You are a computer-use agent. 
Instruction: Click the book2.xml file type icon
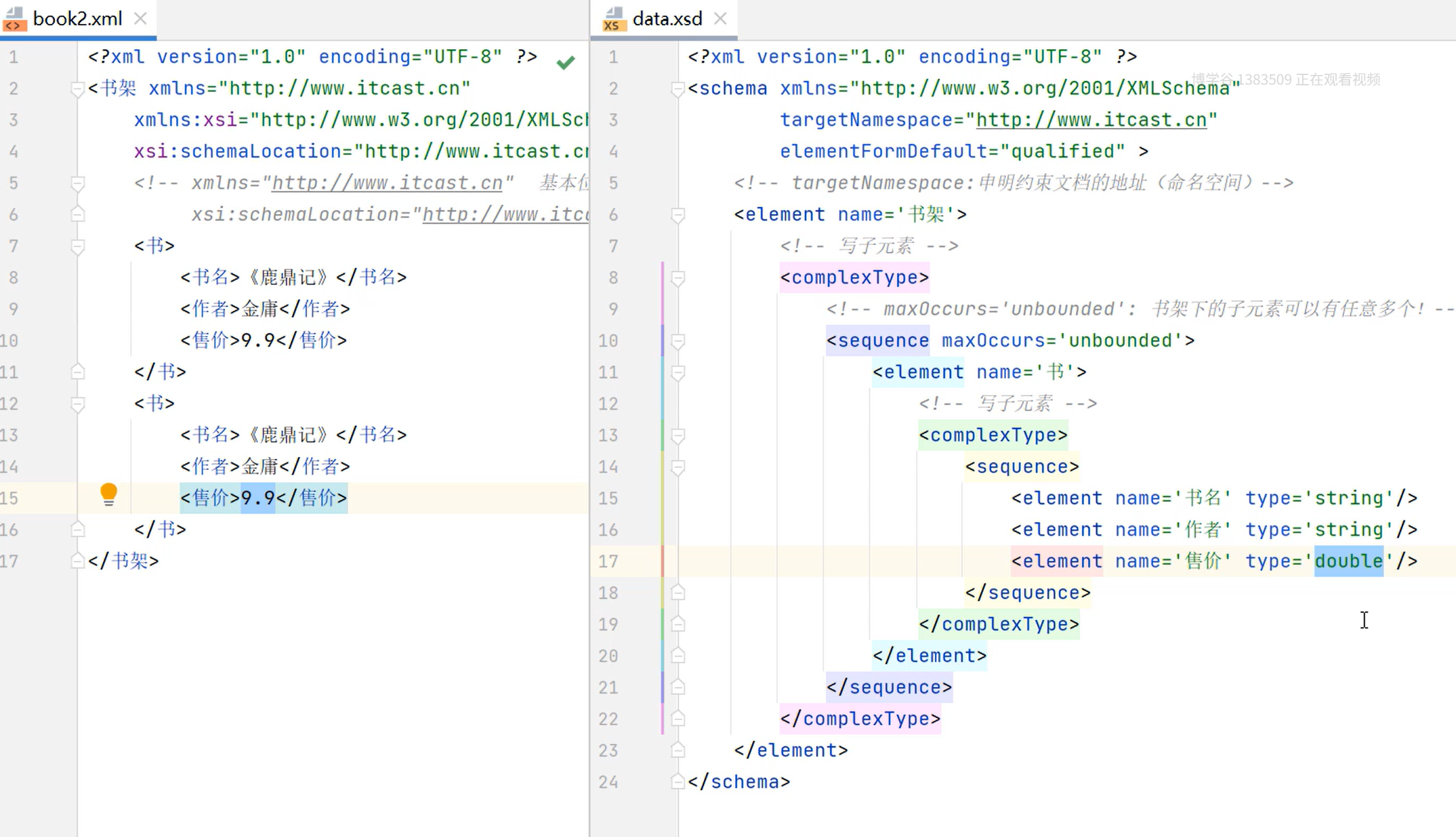pyautogui.click(x=14, y=19)
